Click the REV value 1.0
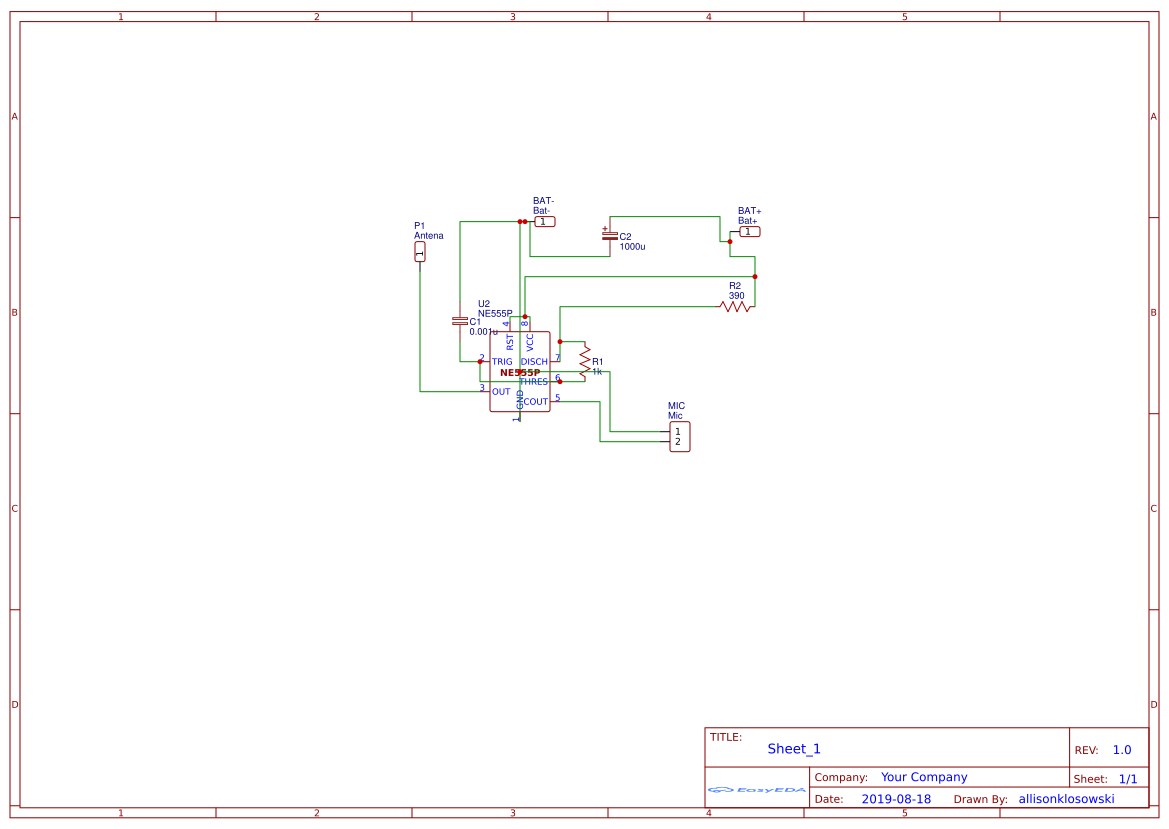 (1122, 748)
